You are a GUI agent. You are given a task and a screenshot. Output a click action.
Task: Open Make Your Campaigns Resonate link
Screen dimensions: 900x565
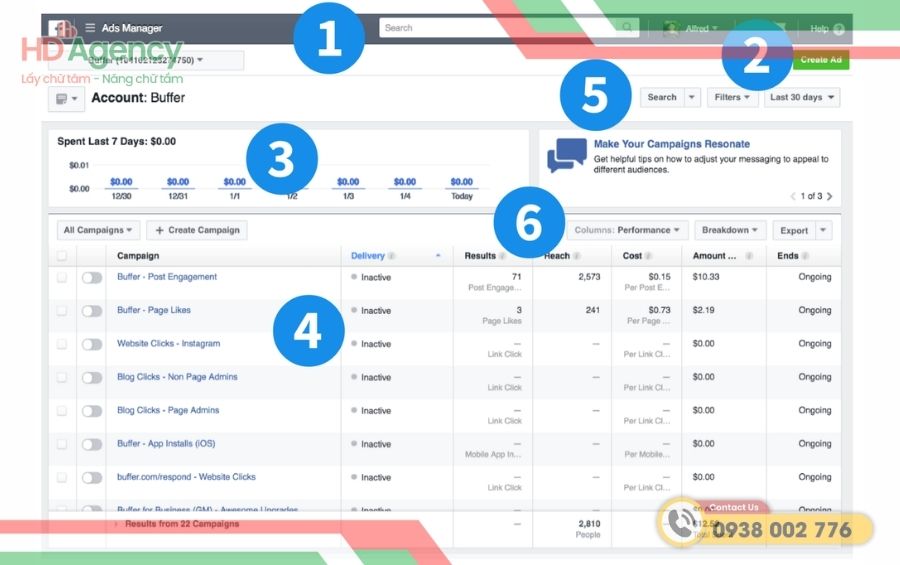click(x=672, y=144)
